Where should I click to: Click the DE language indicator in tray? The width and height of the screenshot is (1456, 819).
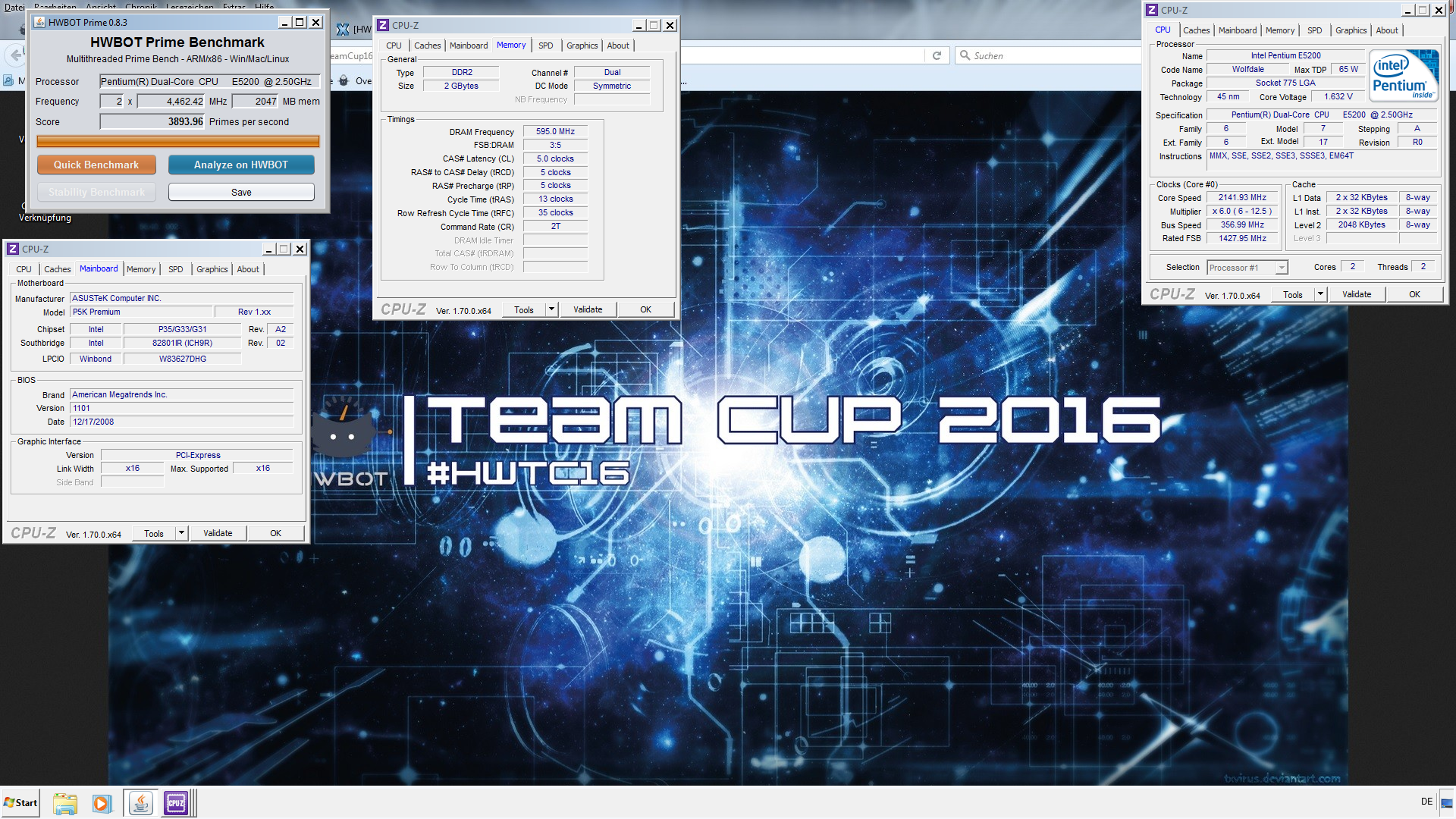(1426, 802)
